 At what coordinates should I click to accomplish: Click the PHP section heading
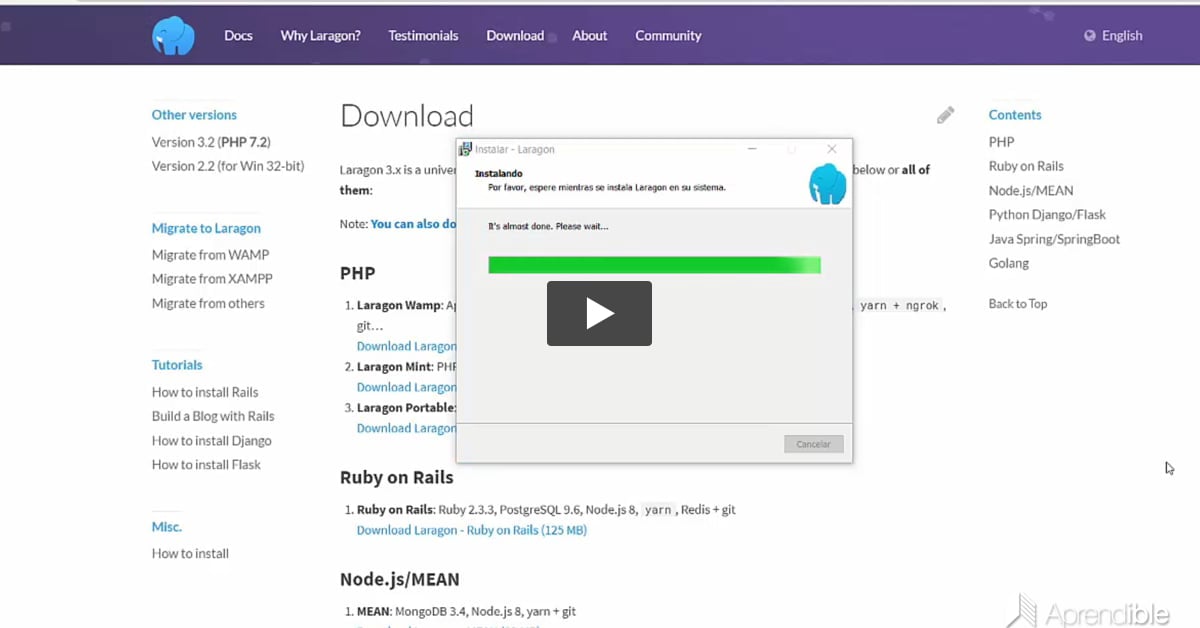(357, 273)
